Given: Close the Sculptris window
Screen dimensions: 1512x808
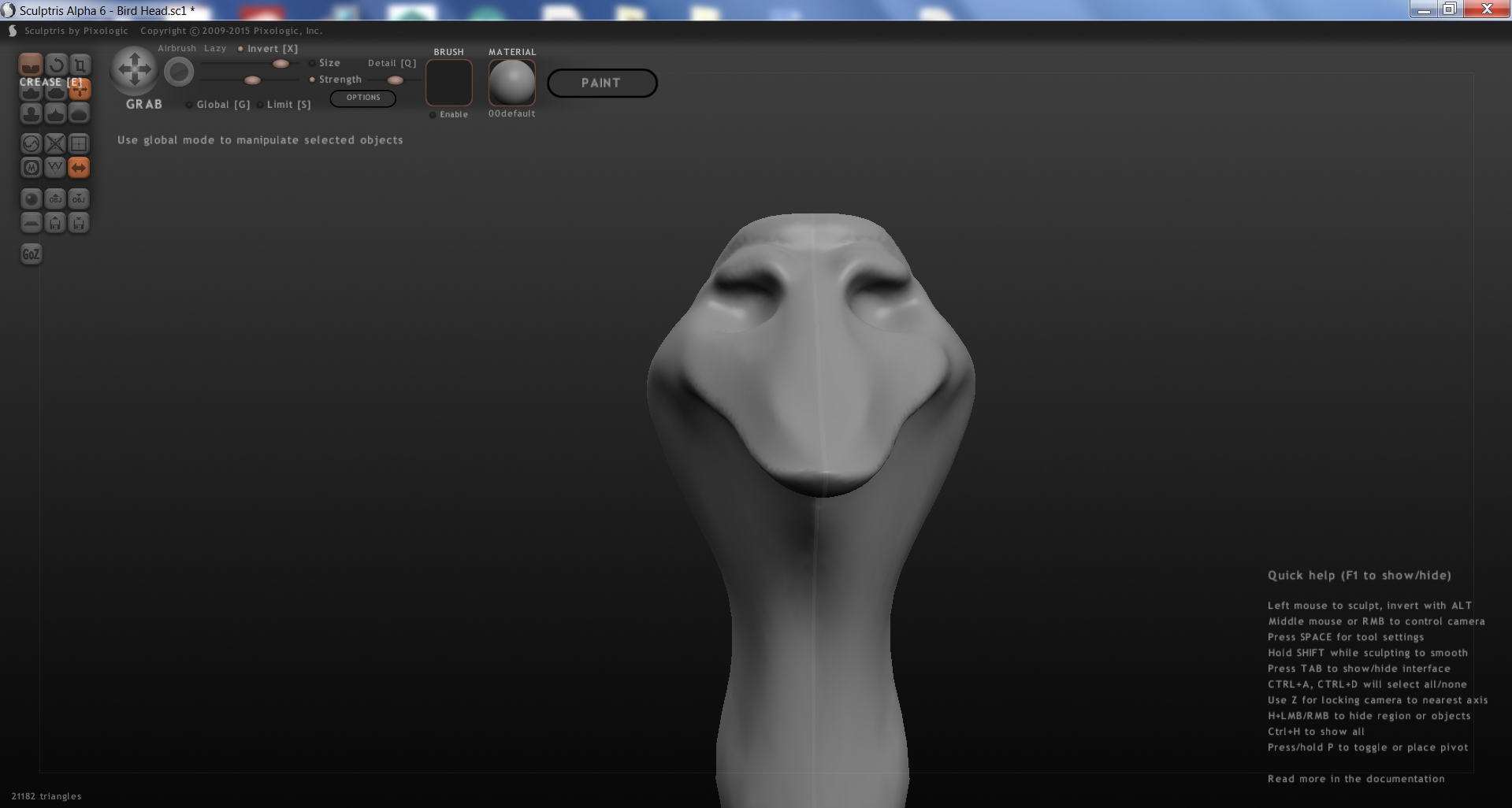Looking at the screenshot, I should [1487, 9].
